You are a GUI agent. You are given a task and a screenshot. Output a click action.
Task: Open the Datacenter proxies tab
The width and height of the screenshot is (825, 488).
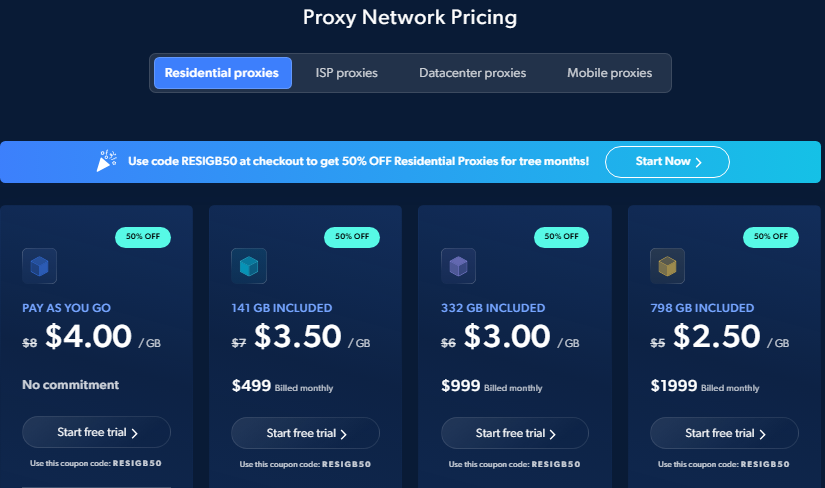pyautogui.click(x=472, y=73)
